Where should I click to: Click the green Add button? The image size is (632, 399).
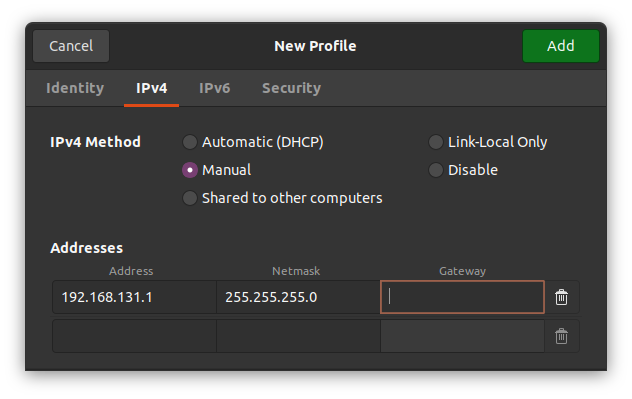coord(561,46)
